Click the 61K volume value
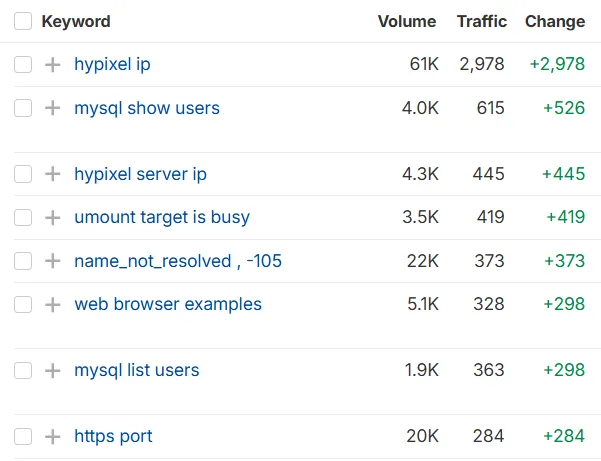The width and height of the screenshot is (601, 461). click(x=424, y=64)
